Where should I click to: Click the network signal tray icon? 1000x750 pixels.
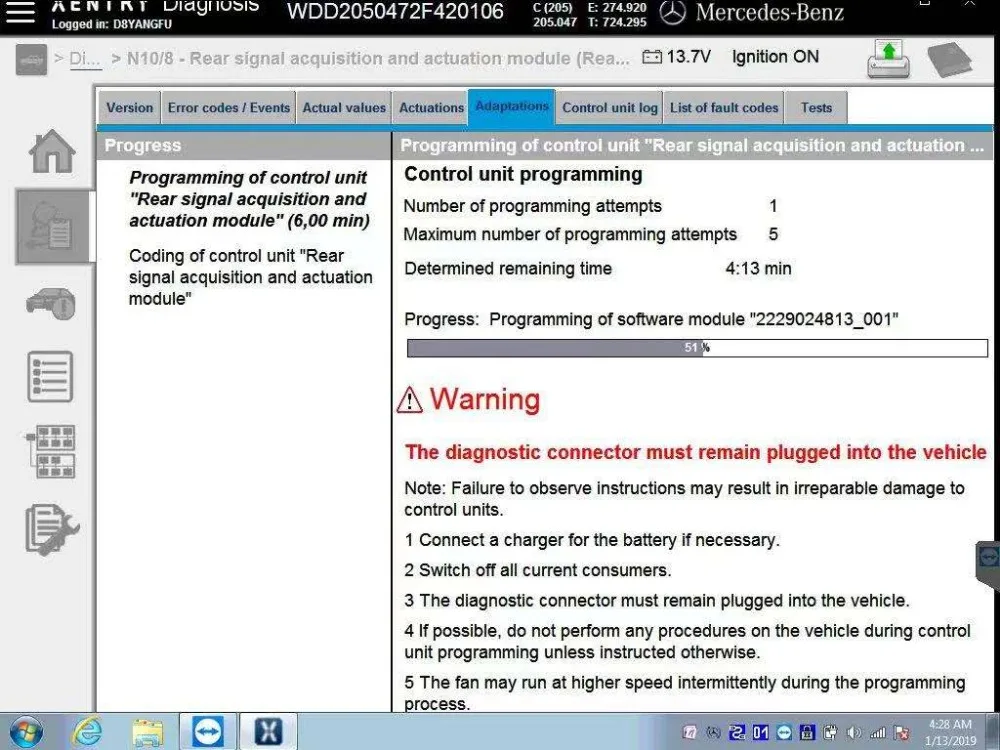click(878, 733)
